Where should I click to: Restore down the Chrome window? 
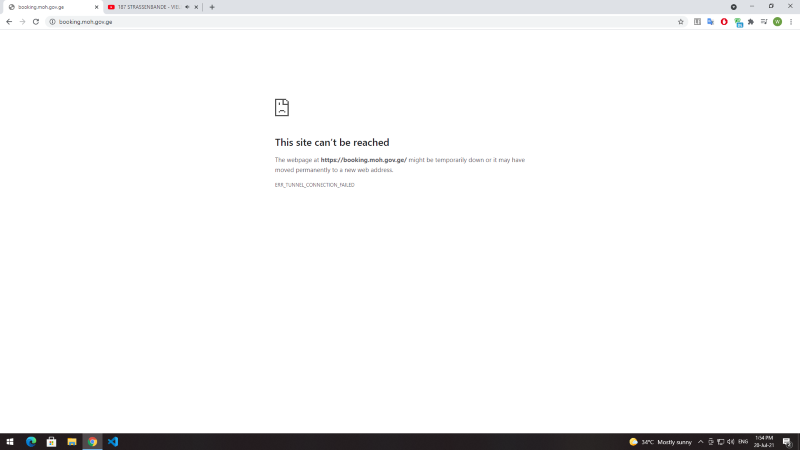771,6
